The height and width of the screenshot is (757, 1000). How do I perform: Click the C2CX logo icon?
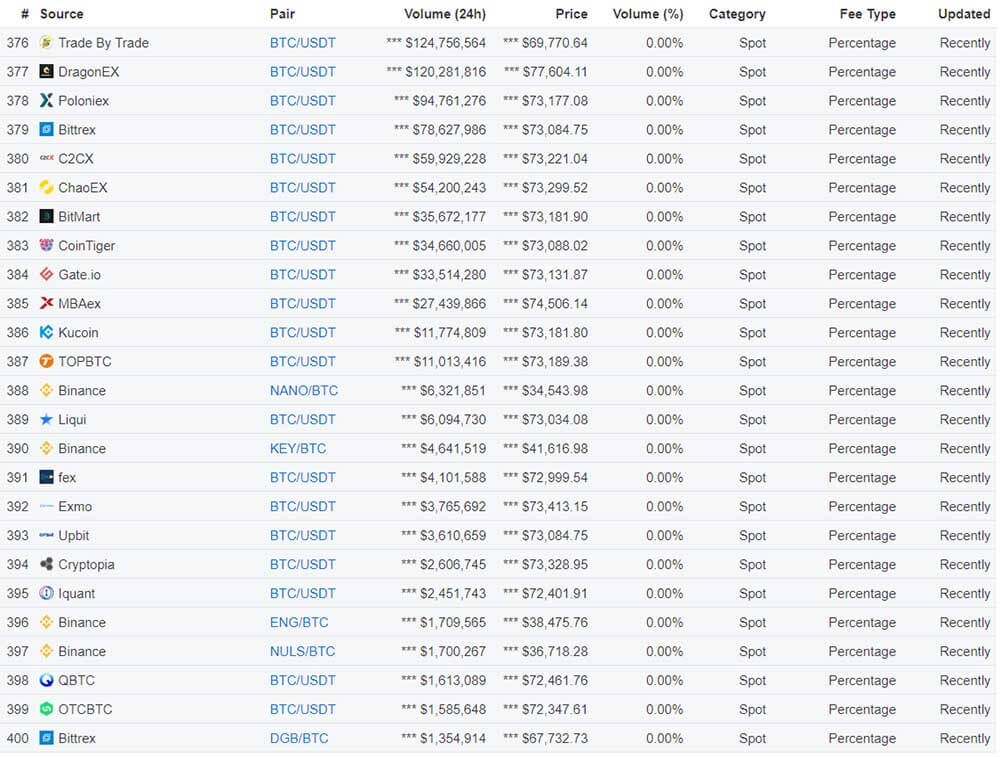46,158
